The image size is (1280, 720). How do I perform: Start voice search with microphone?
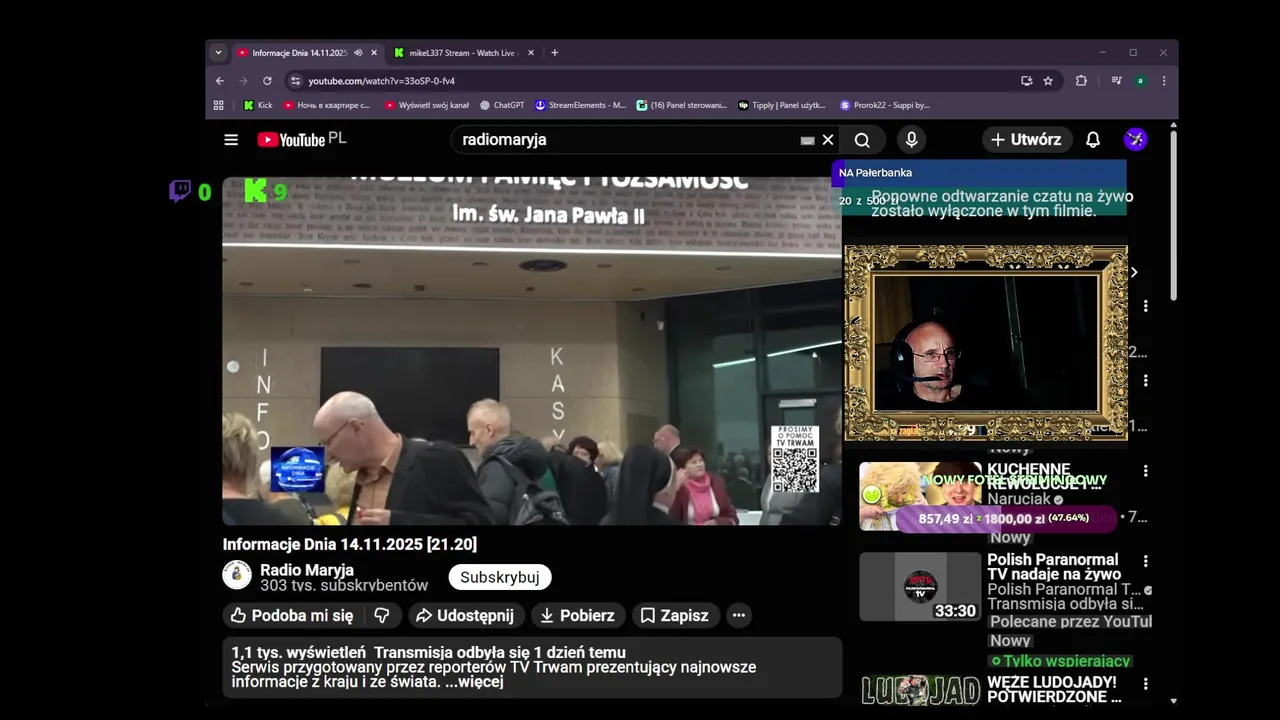point(911,140)
